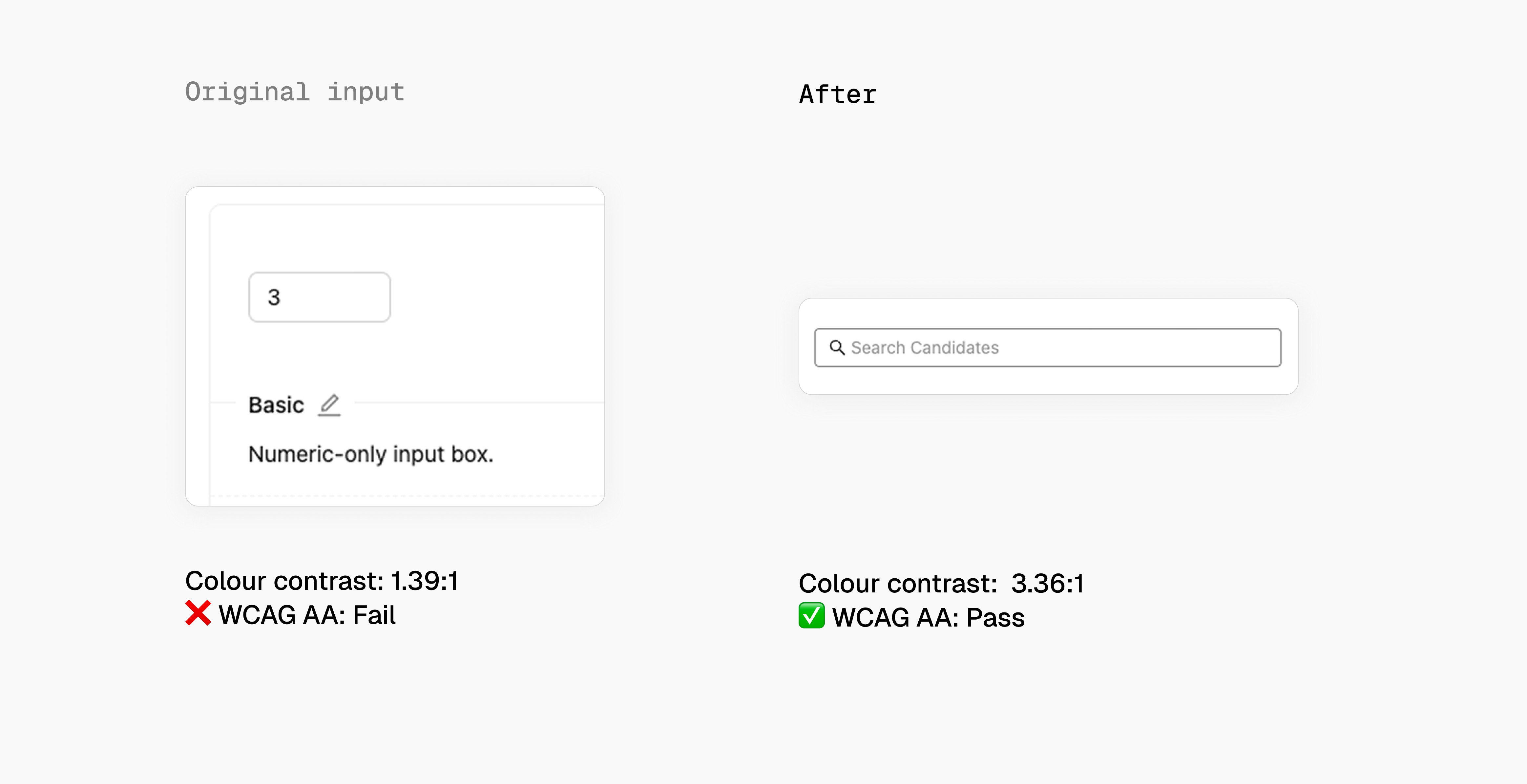Click the word "input" in the gray heading
Image resolution: width=1527 pixels, height=784 pixels.
click(x=366, y=92)
